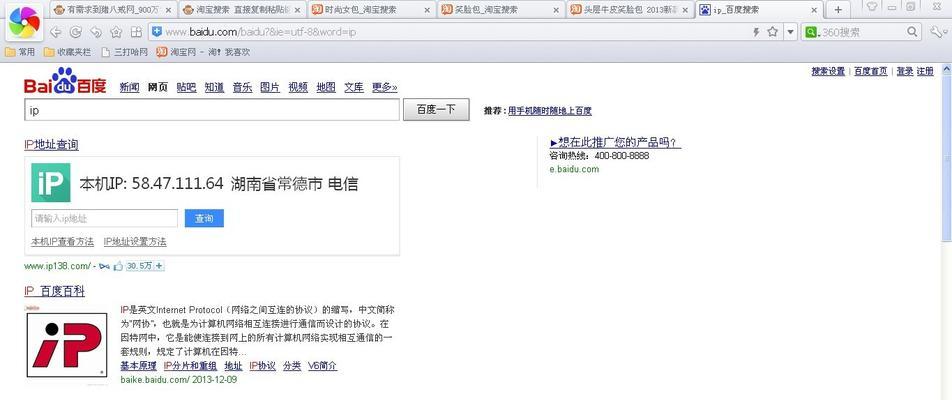The width and height of the screenshot is (952, 400).
Task: Click the green iP logo in the IP widget
Action: (x=51, y=182)
